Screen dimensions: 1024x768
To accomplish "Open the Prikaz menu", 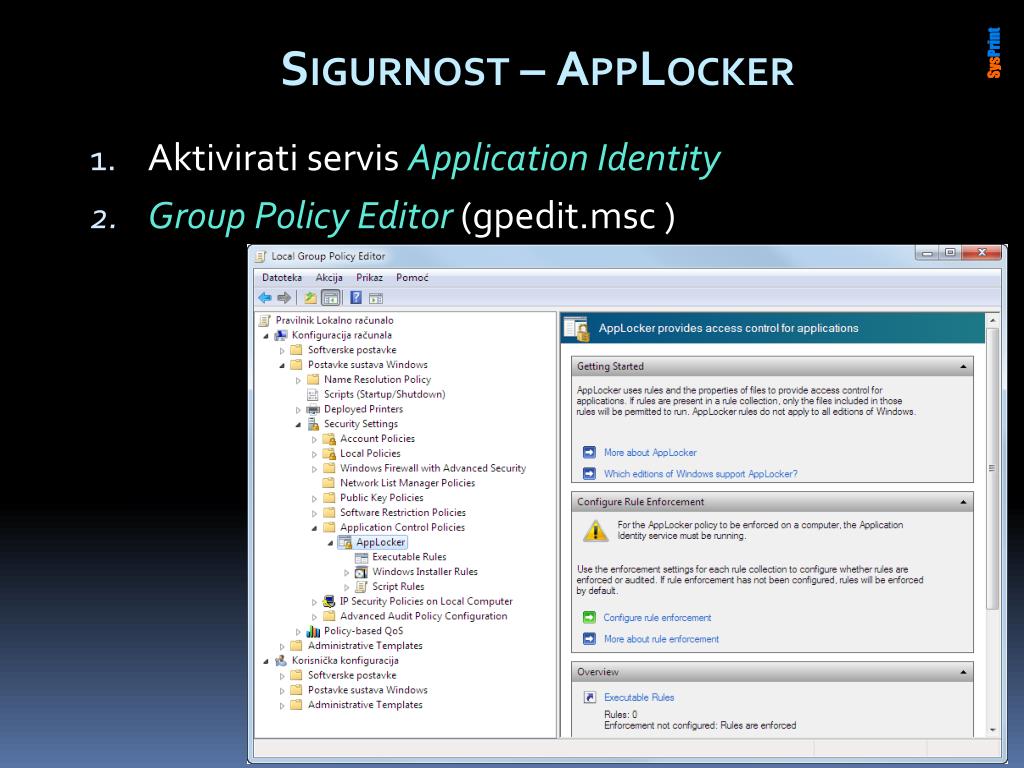I will 369,278.
